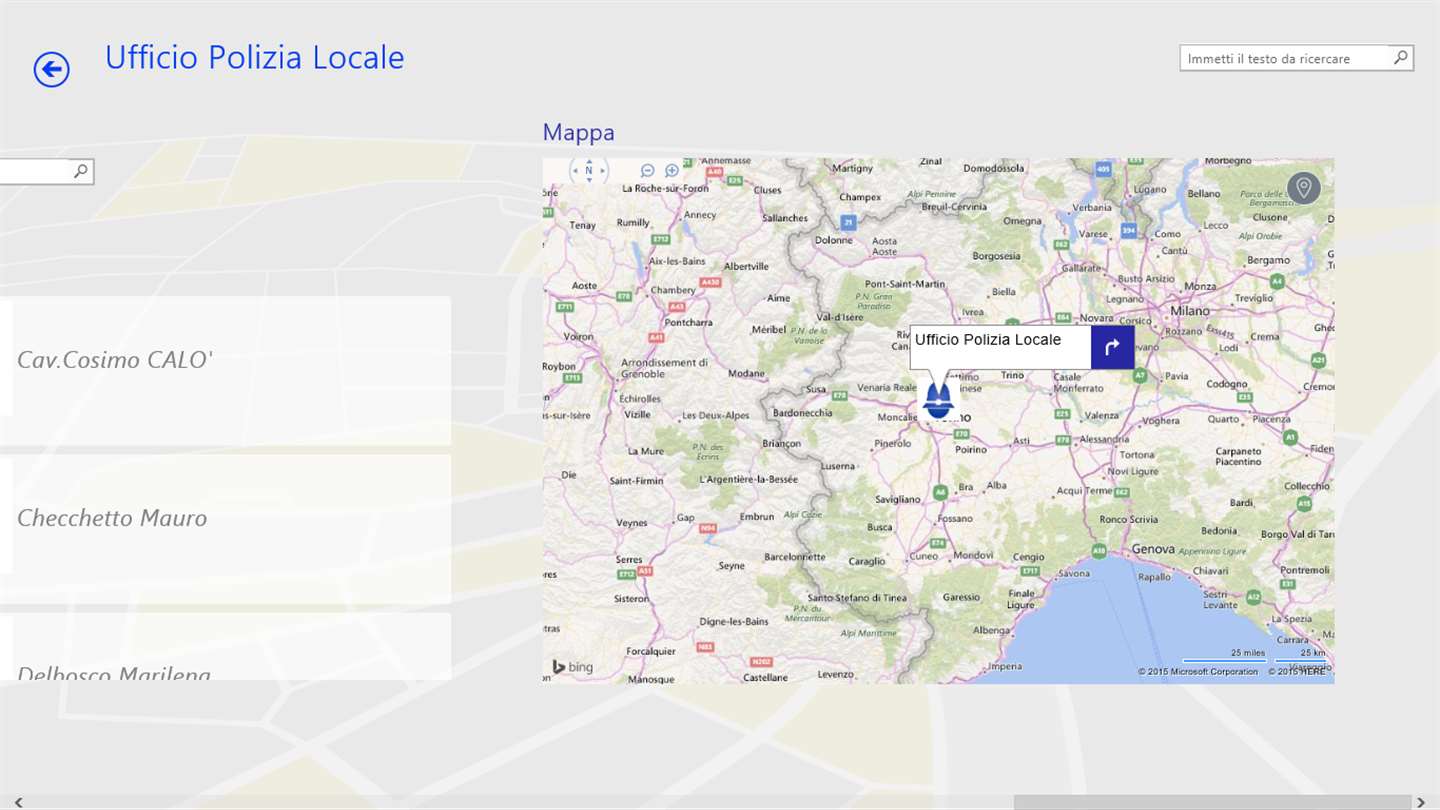Image resolution: width=1440 pixels, height=810 pixels.
Task: Click the 'Alessandria' label on the map
Action: tap(1104, 439)
